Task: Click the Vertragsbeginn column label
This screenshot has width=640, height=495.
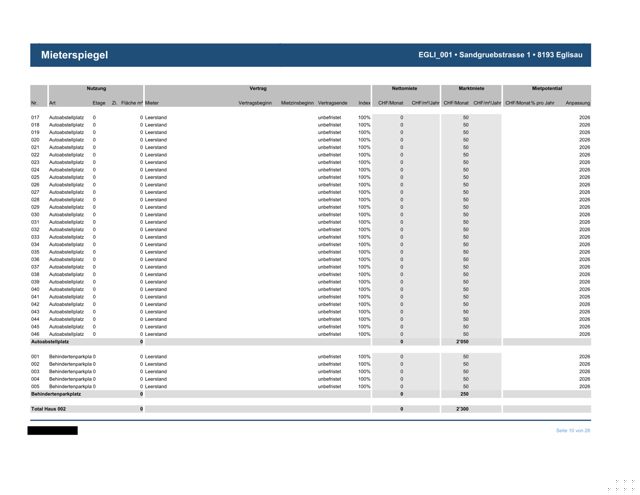Action: coord(255,103)
